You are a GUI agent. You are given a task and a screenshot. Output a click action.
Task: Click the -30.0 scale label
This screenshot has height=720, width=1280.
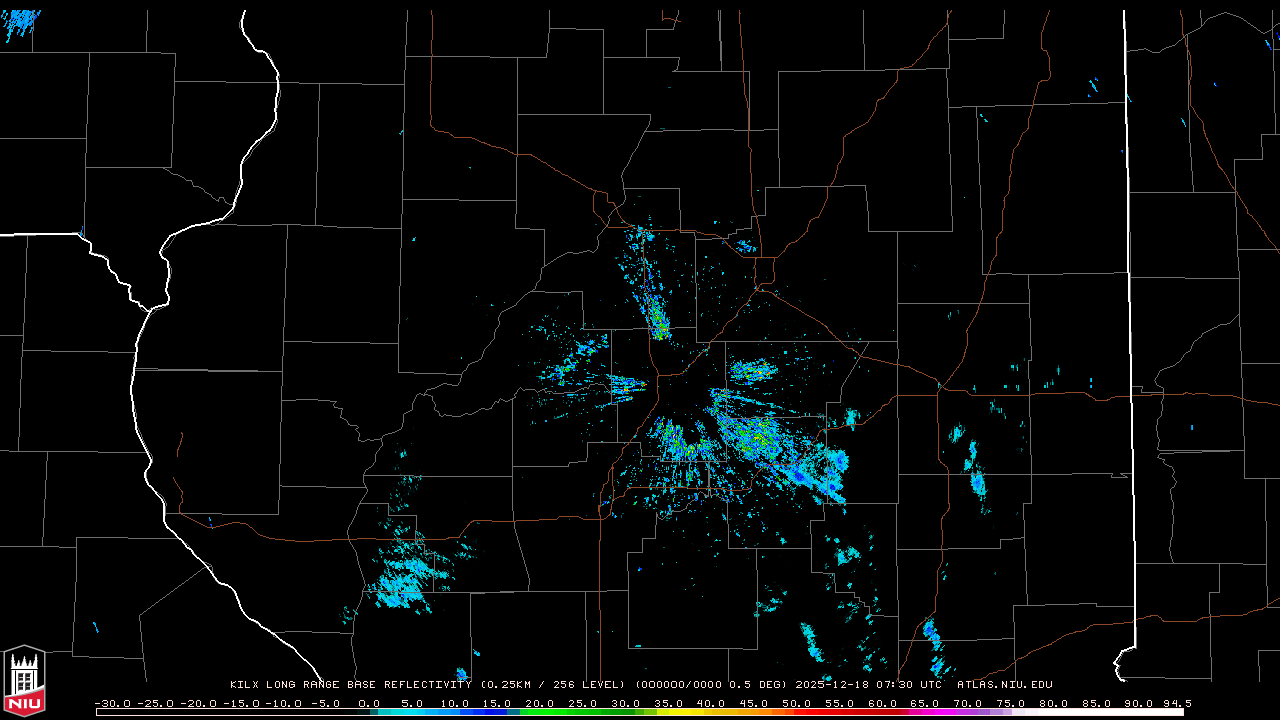112,703
